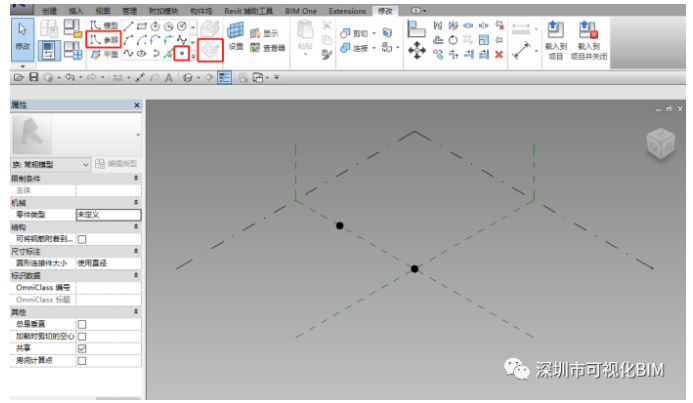Viewport: 693px width, 403px height.
Task: Select the Circle draw tool
Action: click(182, 27)
